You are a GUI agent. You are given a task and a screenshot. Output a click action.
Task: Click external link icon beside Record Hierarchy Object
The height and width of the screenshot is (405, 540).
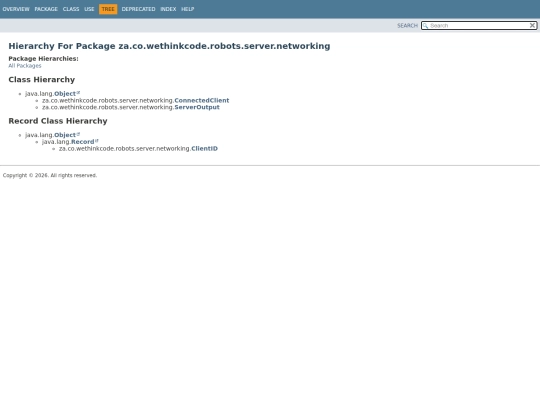pos(78,134)
